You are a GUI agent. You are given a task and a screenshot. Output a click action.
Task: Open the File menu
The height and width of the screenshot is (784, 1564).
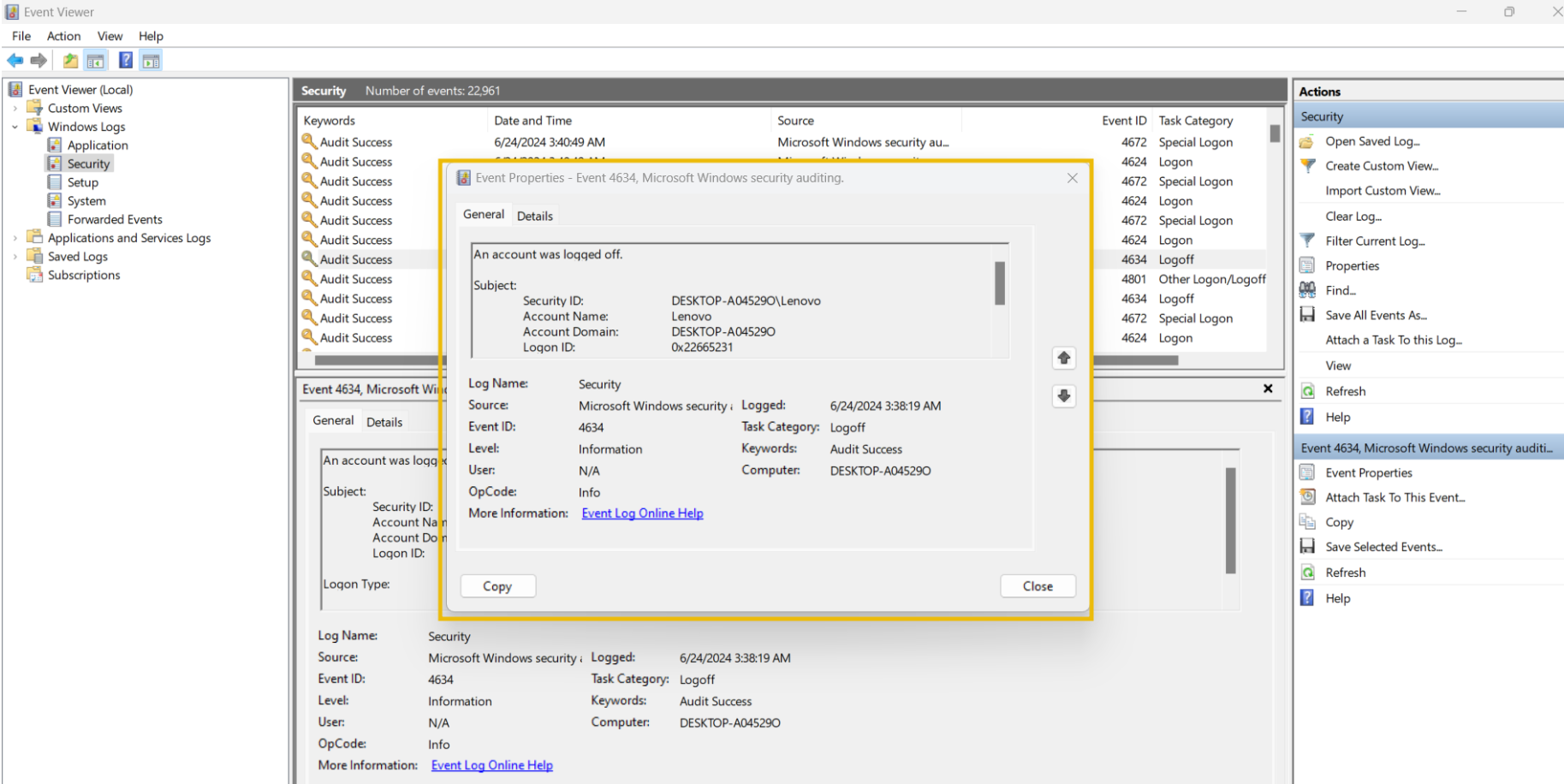click(21, 36)
